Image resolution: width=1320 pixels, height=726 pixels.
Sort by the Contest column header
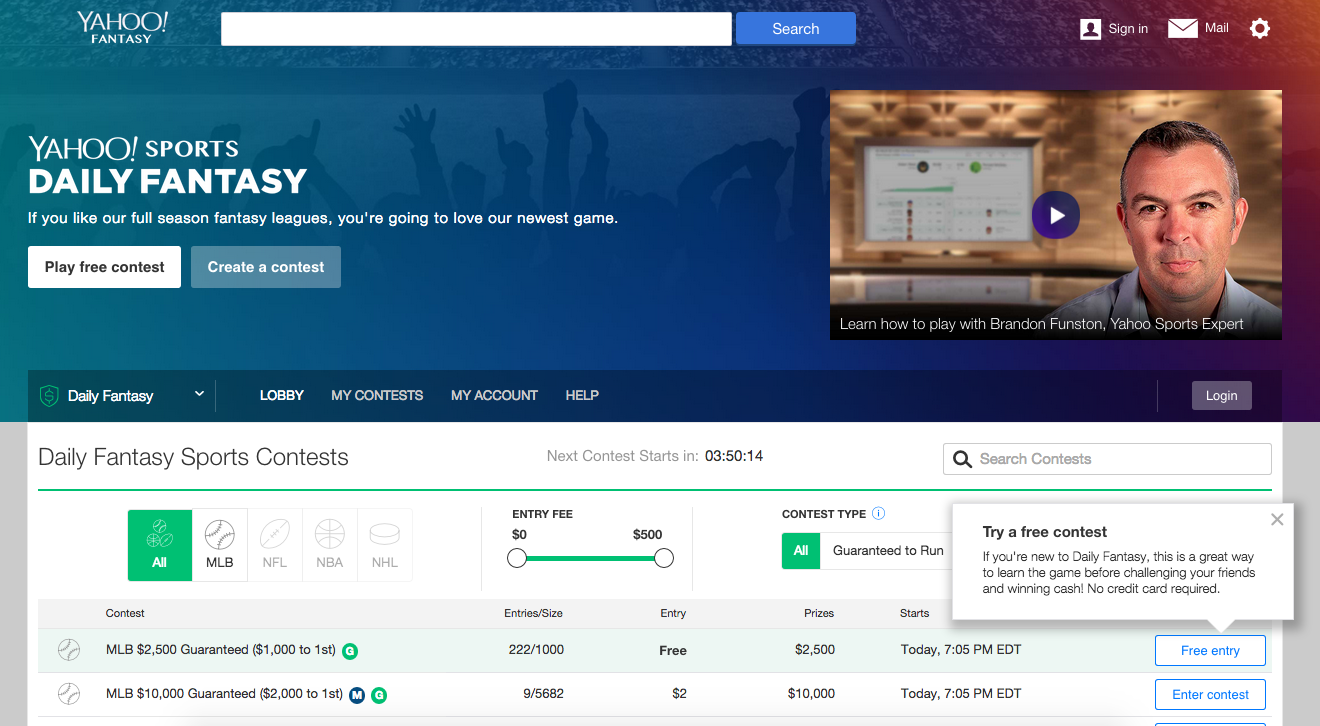[x=125, y=613]
